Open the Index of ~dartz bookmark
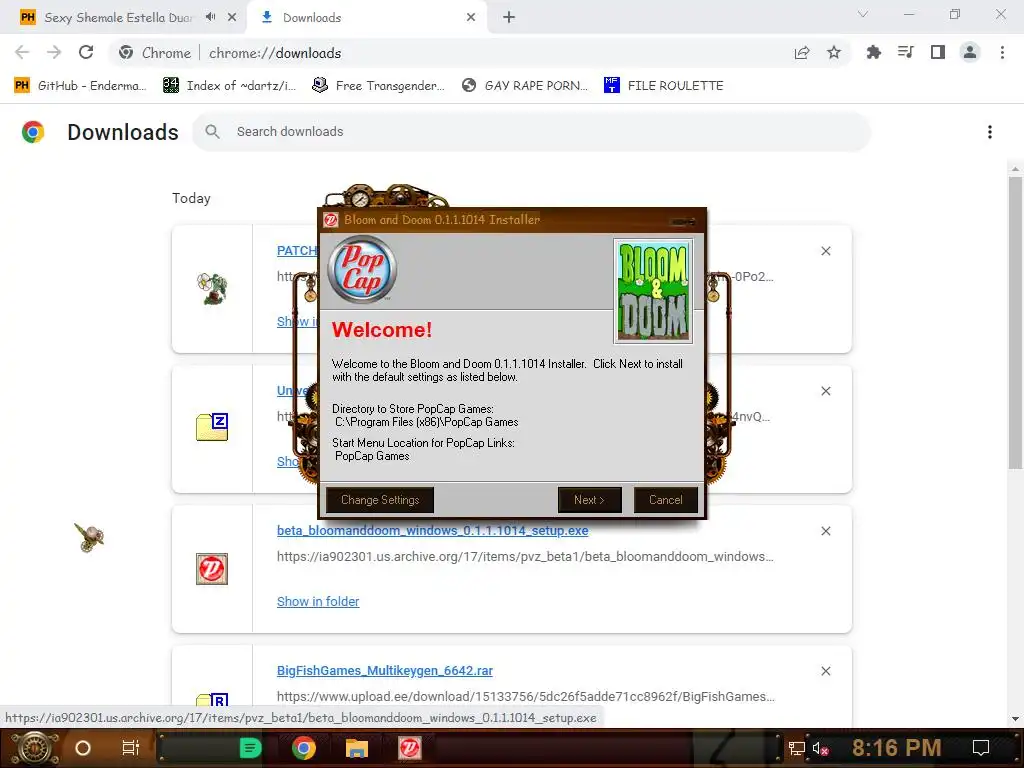 pyautogui.click(x=229, y=86)
